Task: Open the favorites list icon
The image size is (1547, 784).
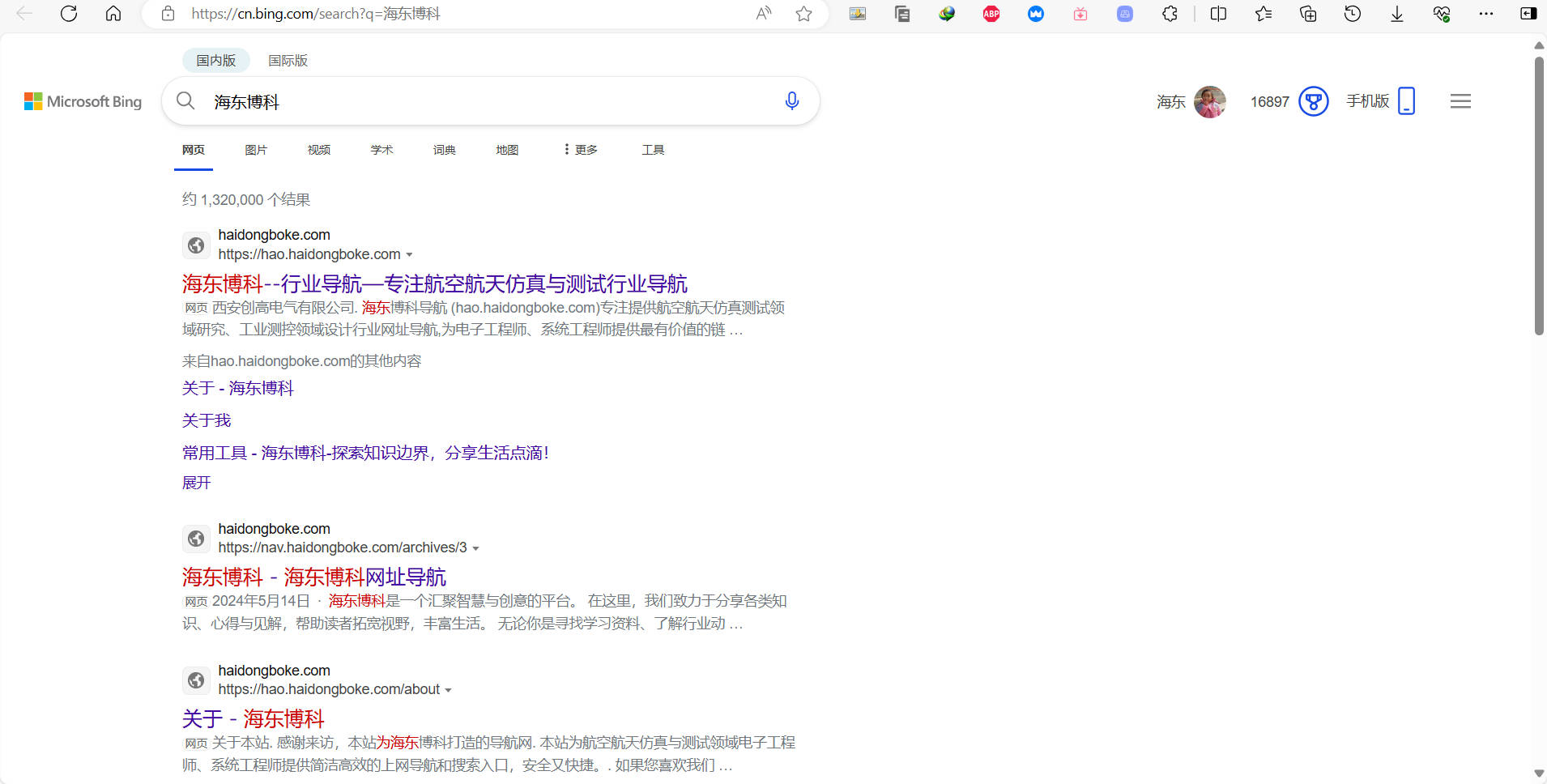Action: point(1264,14)
